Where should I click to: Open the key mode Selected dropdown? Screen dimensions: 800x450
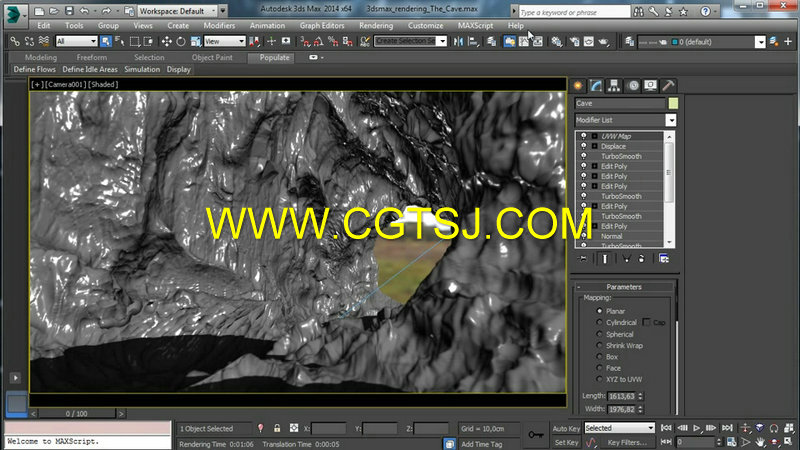click(x=619, y=428)
